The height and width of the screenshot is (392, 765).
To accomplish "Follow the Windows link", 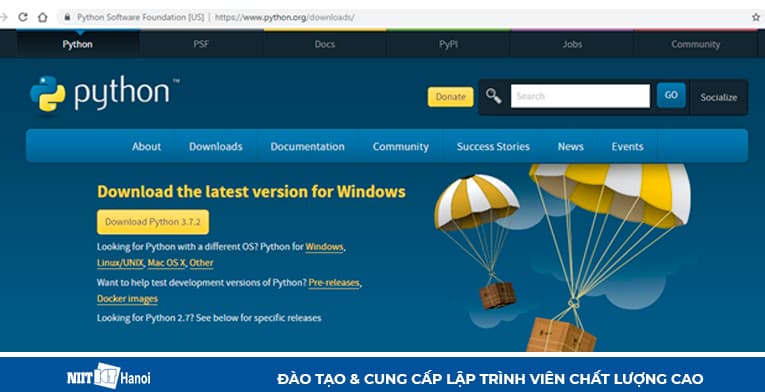I will (x=324, y=247).
